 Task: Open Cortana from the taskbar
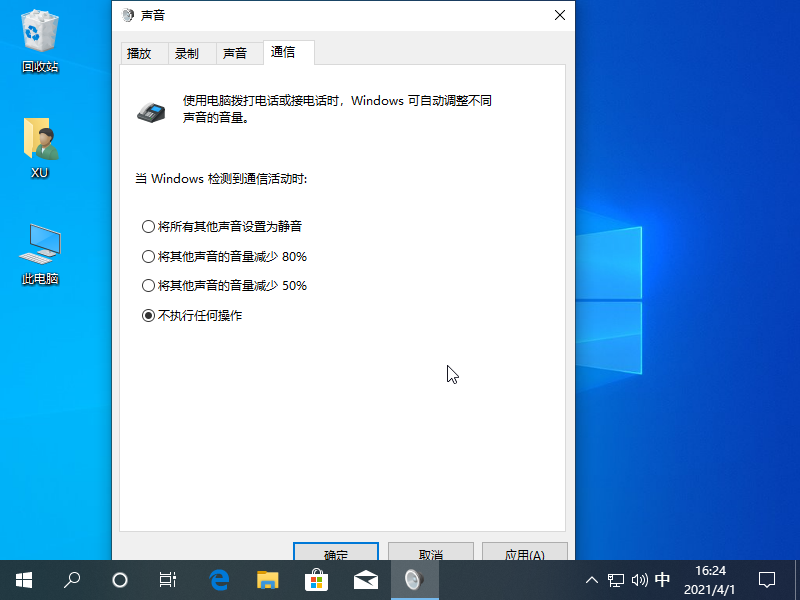tap(120, 579)
